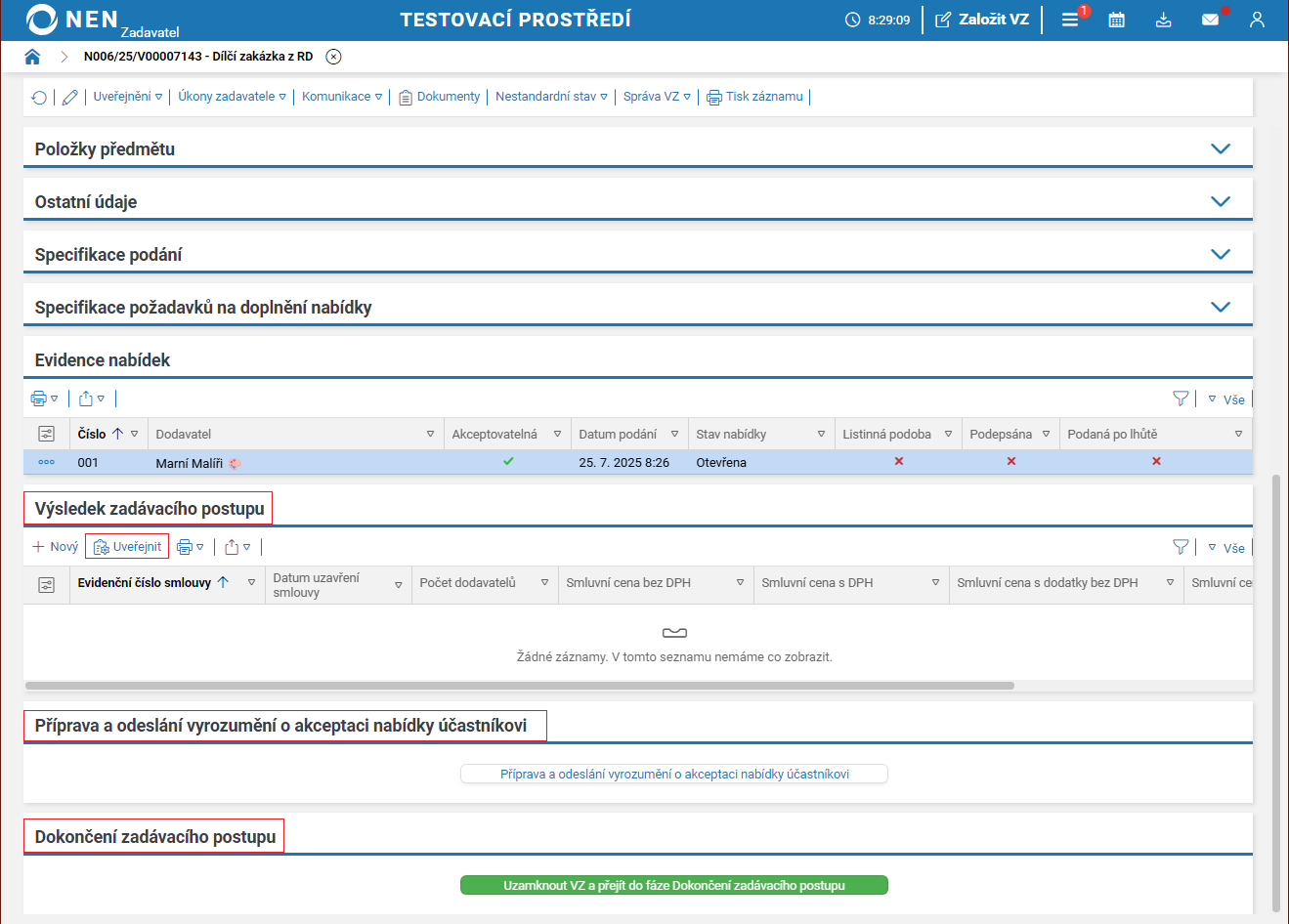Open column settings icon of the contracts table
The height and width of the screenshot is (924, 1289).
tap(46, 584)
